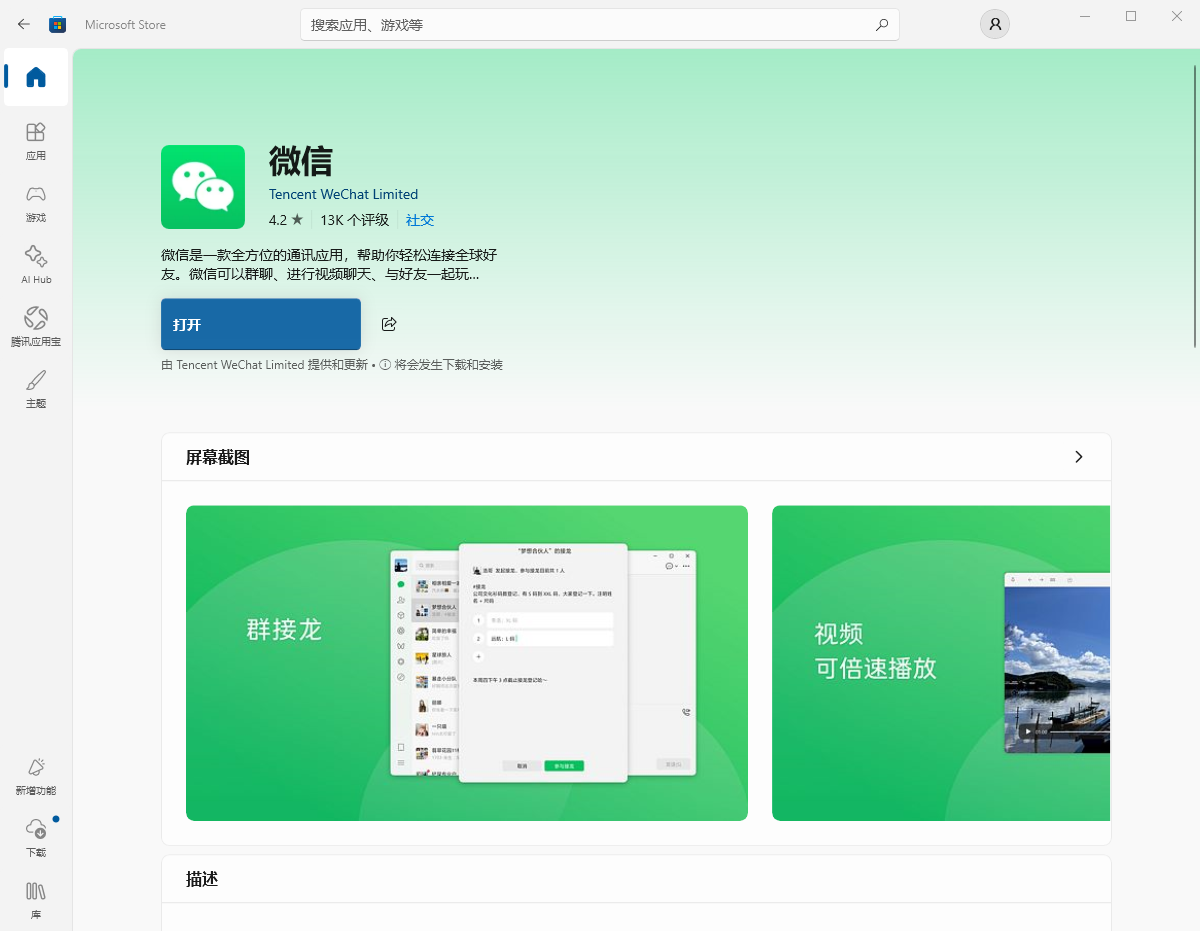The width and height of the screenshot is (1200, 931).
Task: Open the 主题 (Themes) section
Action: coord(36,389)
